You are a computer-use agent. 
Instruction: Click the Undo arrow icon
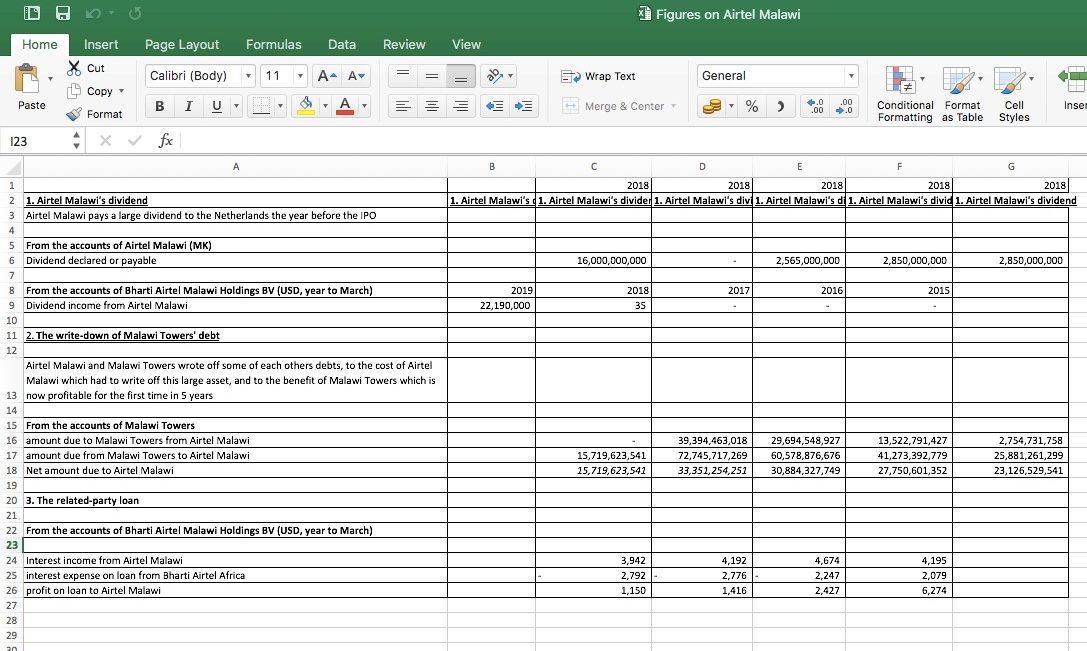point(93,13)
